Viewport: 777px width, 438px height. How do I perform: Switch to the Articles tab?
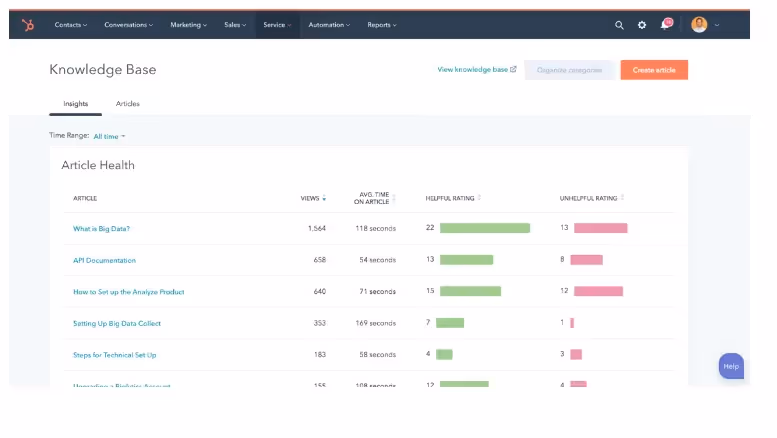pos(127,104)
